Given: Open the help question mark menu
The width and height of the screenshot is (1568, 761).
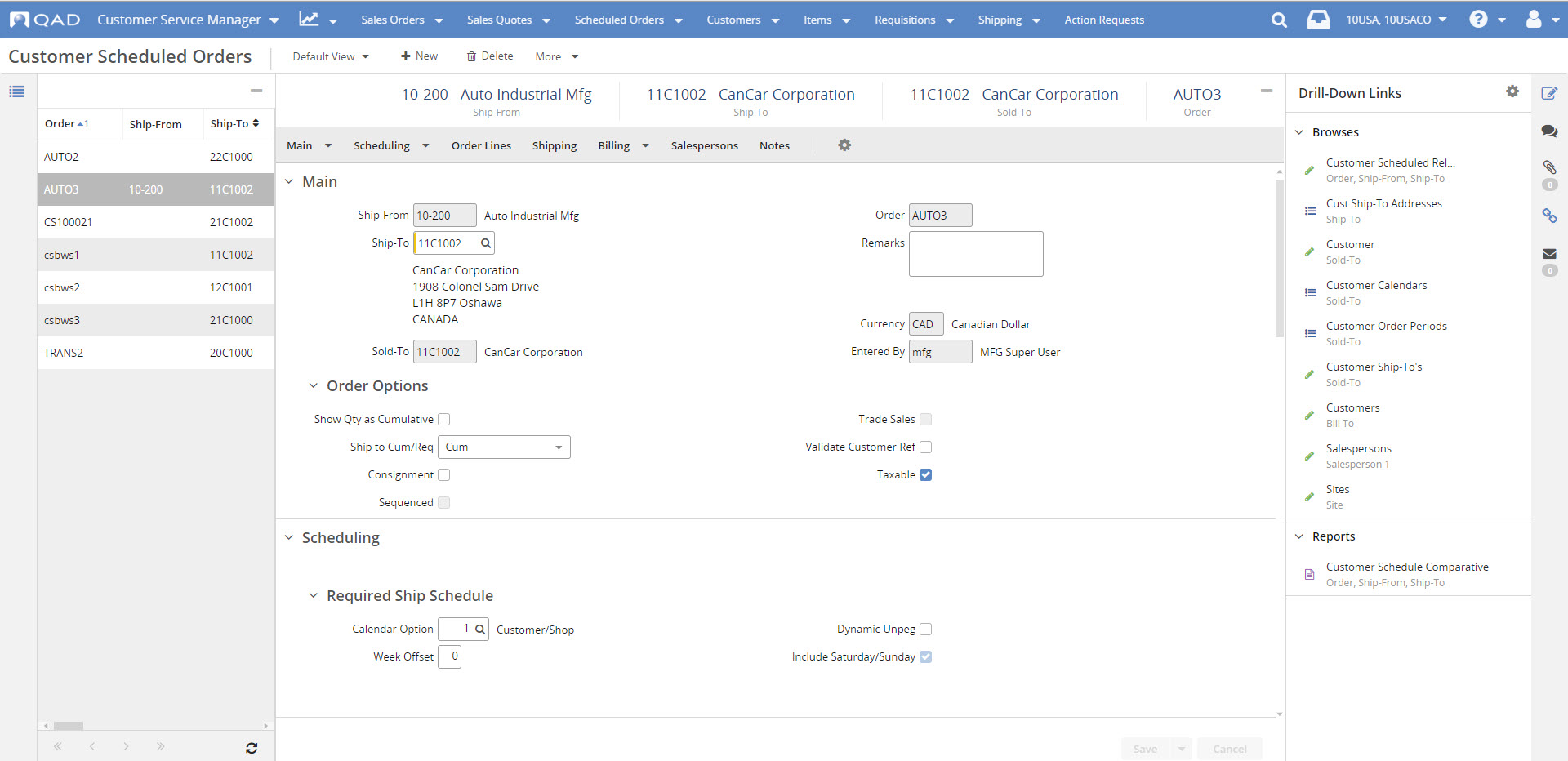Looking at the screenshot, I should [x=1478, y=20].
